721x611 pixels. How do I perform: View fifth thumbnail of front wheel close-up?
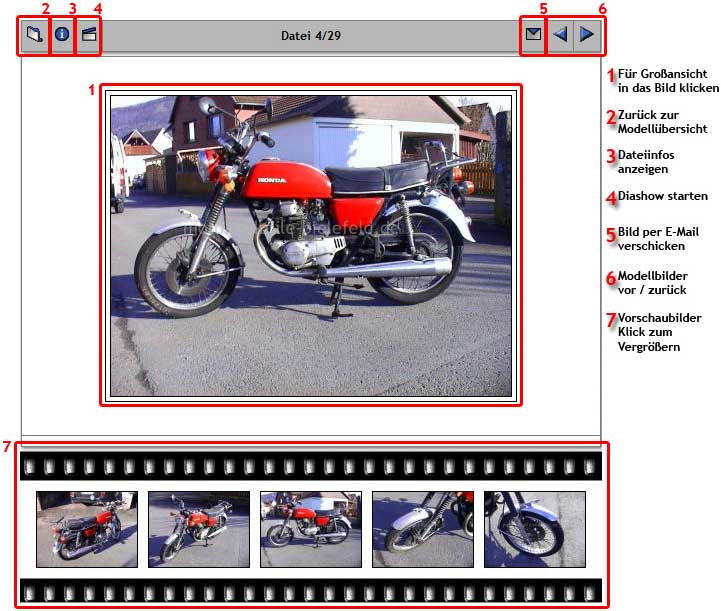(534, 529)
